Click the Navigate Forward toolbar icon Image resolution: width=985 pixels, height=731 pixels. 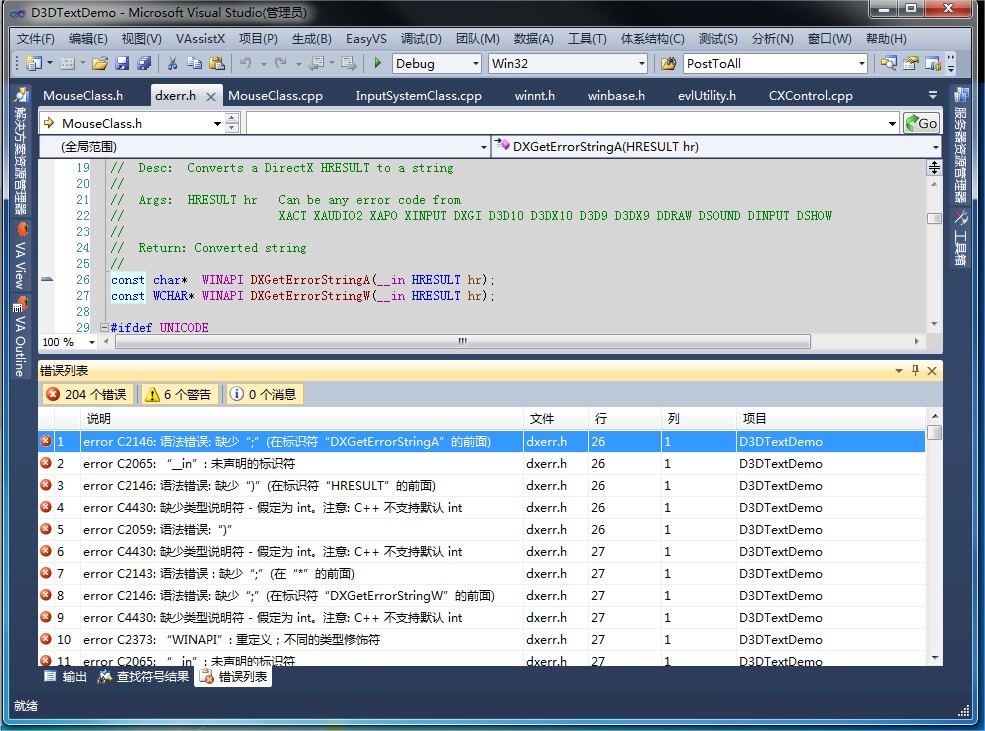(348, 63)
